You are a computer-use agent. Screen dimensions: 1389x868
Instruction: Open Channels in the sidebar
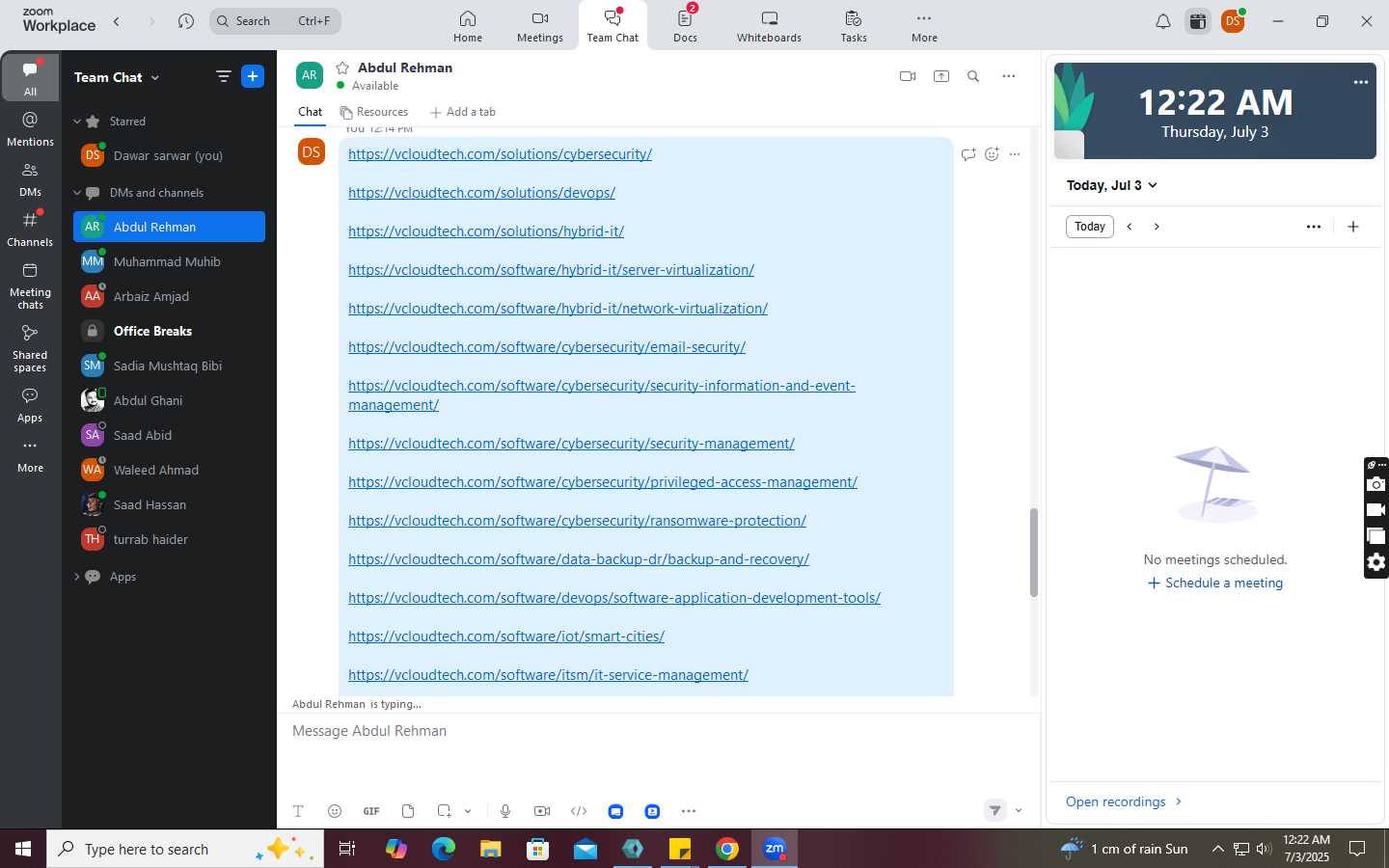click(x=30, y=230)
